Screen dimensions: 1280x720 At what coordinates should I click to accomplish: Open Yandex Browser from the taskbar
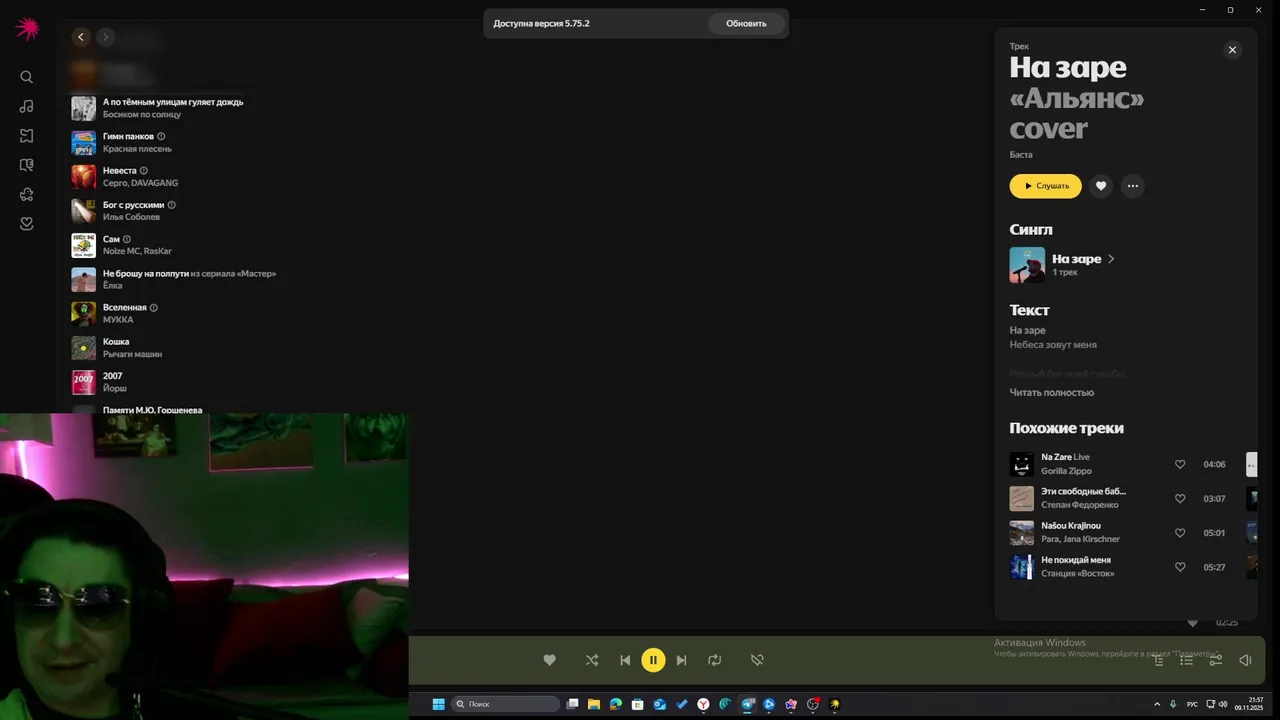tap(704, 704)
